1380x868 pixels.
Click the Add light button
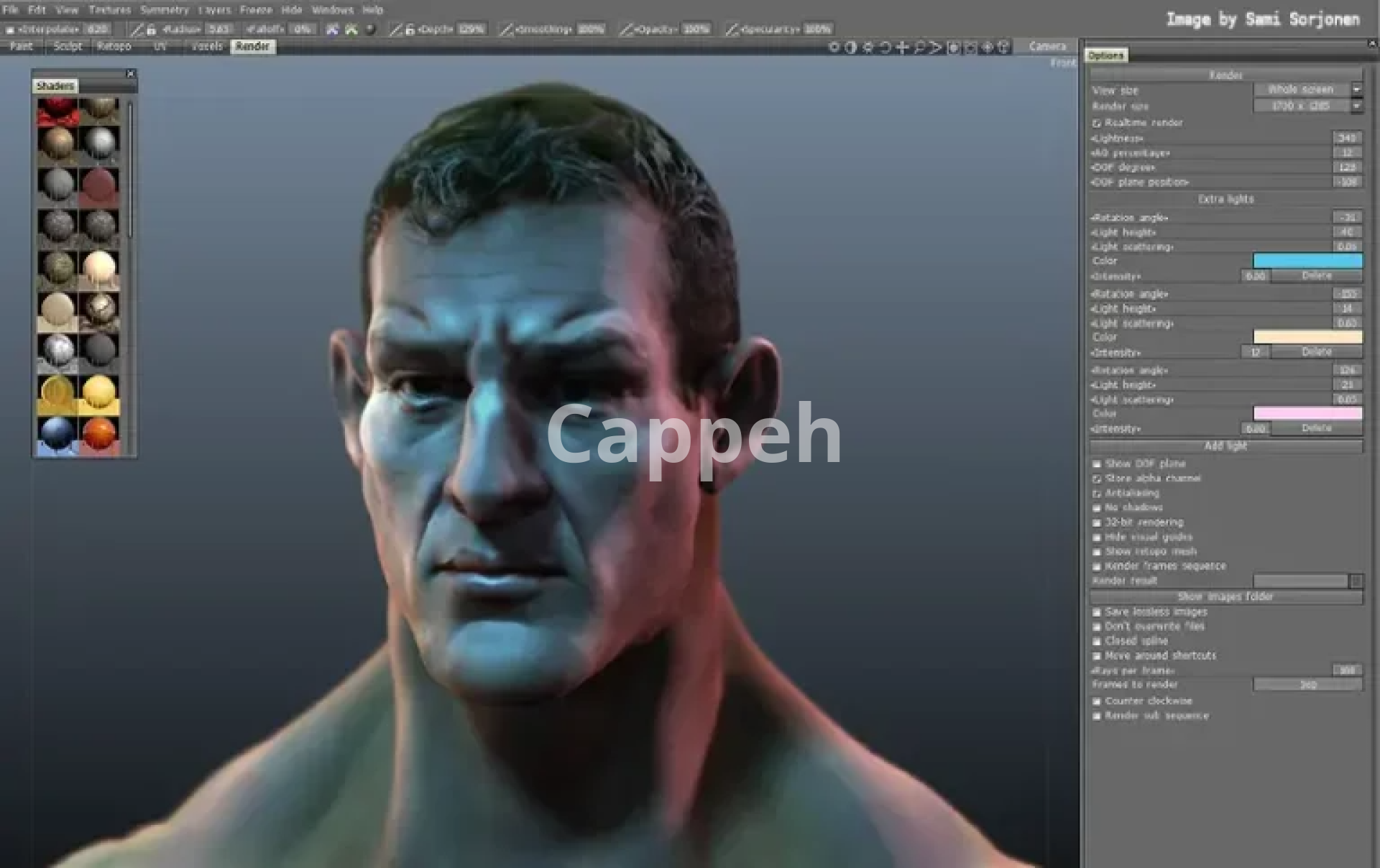point(1225,446)
